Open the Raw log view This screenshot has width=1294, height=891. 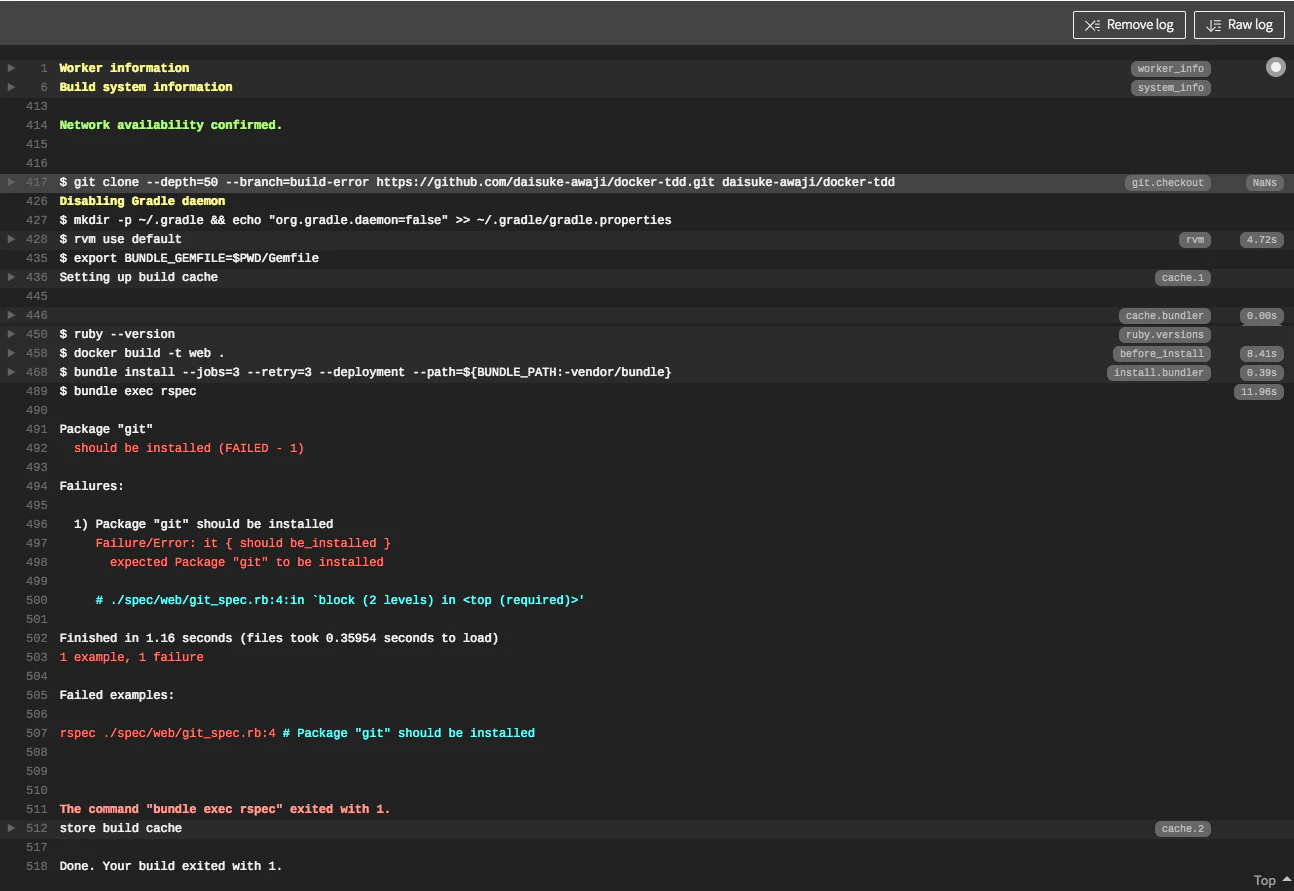[x=1239, y=25]
